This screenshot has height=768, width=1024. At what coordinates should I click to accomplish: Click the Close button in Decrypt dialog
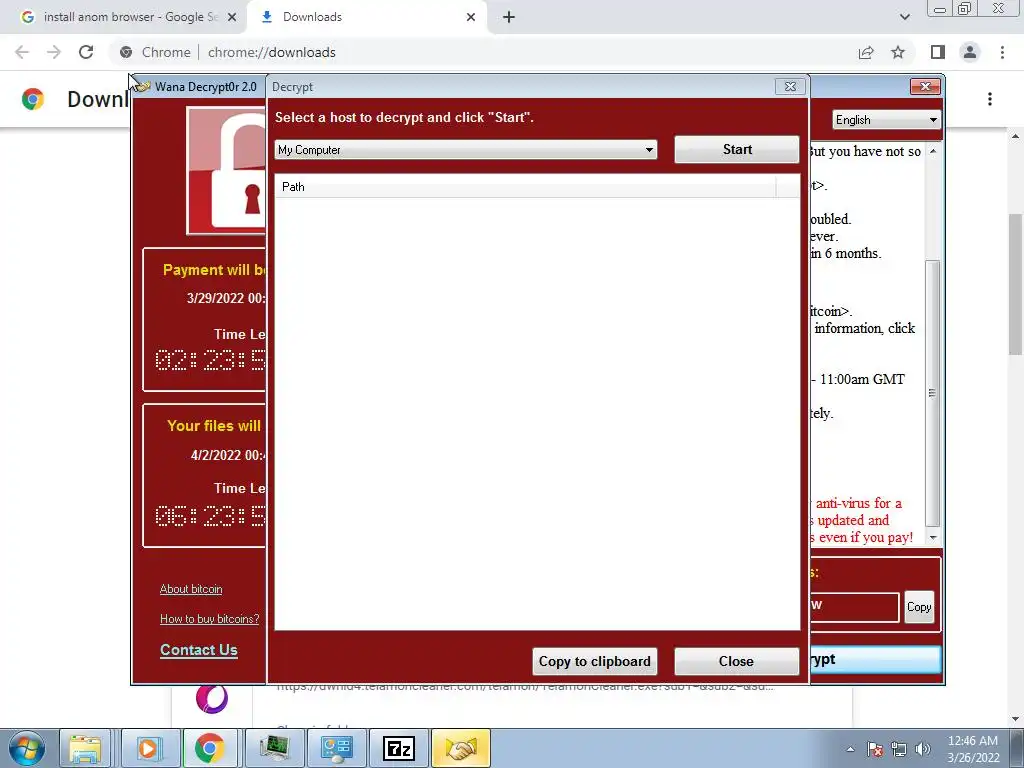pyautogui.click(x=737, y=662)
